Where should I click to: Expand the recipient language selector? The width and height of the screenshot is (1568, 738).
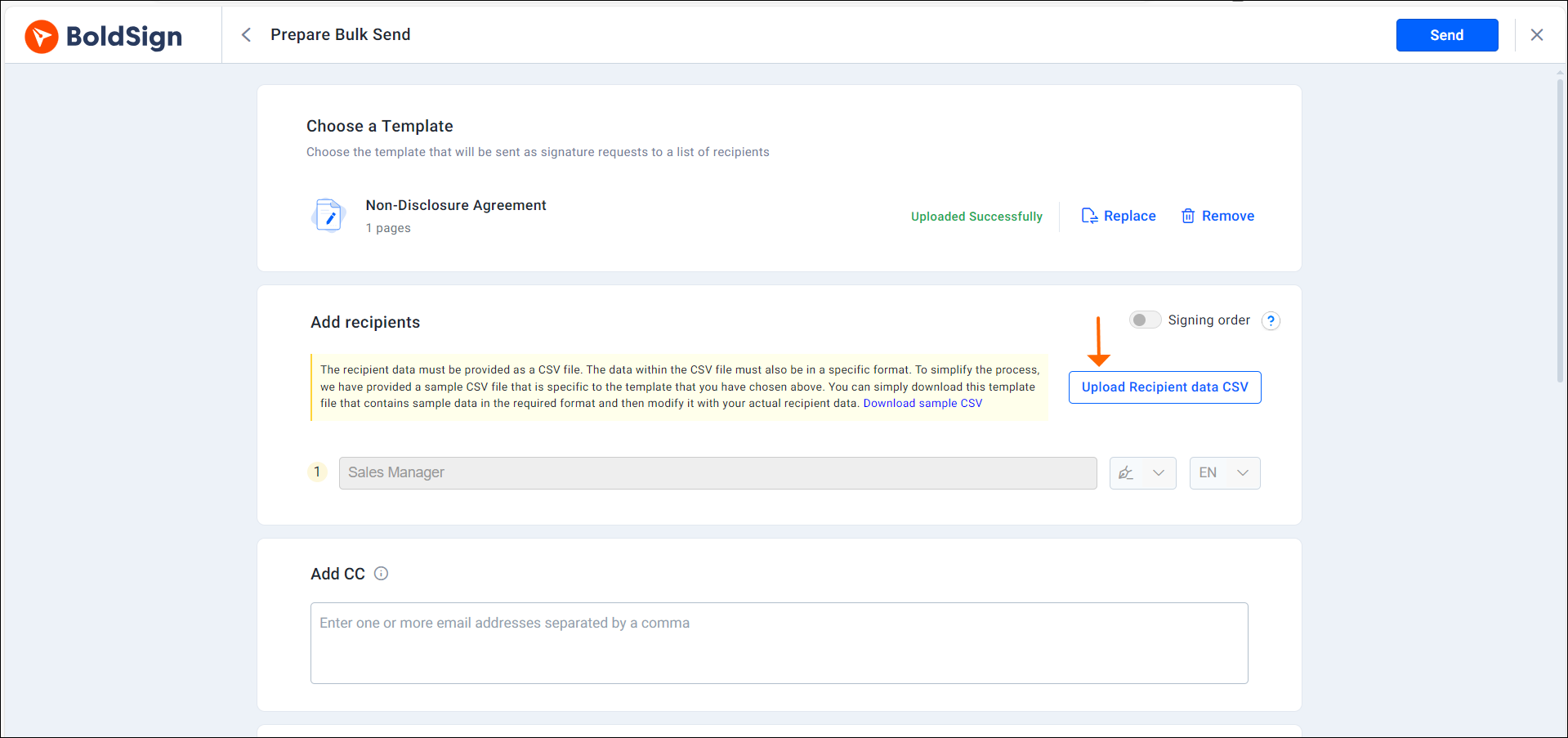pyautogui.click(x=1243, y=472)
